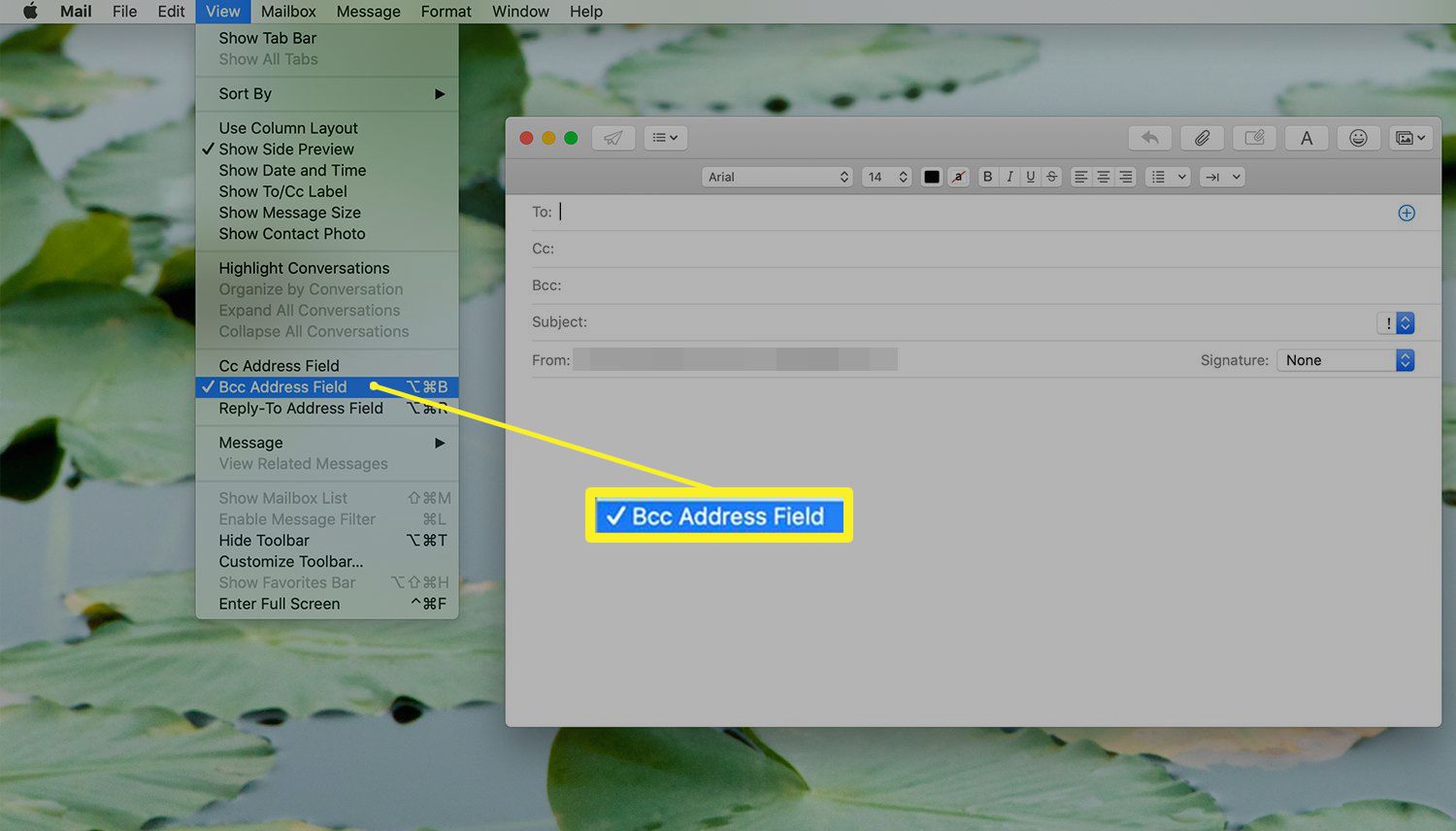The width and height of the screenshot is (1456, 831).
Task: Align text right
Action: [x=1125, y=177]
